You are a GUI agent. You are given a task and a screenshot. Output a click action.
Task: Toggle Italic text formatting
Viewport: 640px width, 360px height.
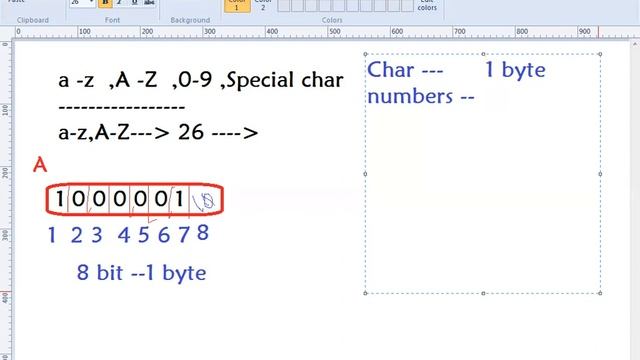click(120, 3)
